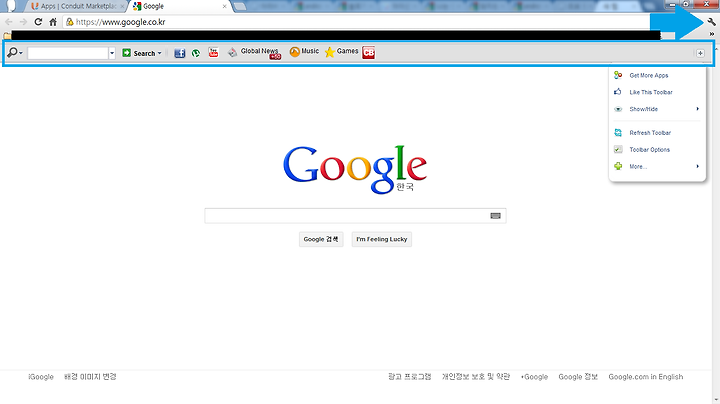
Task: Open the Chrome wrench settings menu
Action: pos(712,22)
